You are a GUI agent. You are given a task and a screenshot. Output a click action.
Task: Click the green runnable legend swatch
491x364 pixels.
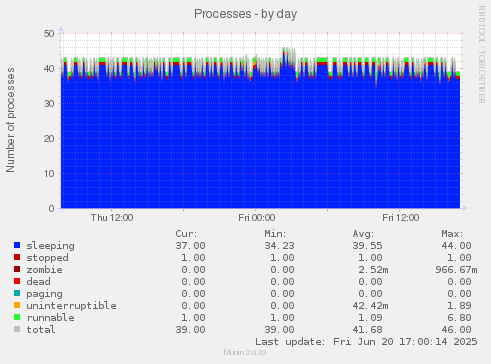point(17,317)
